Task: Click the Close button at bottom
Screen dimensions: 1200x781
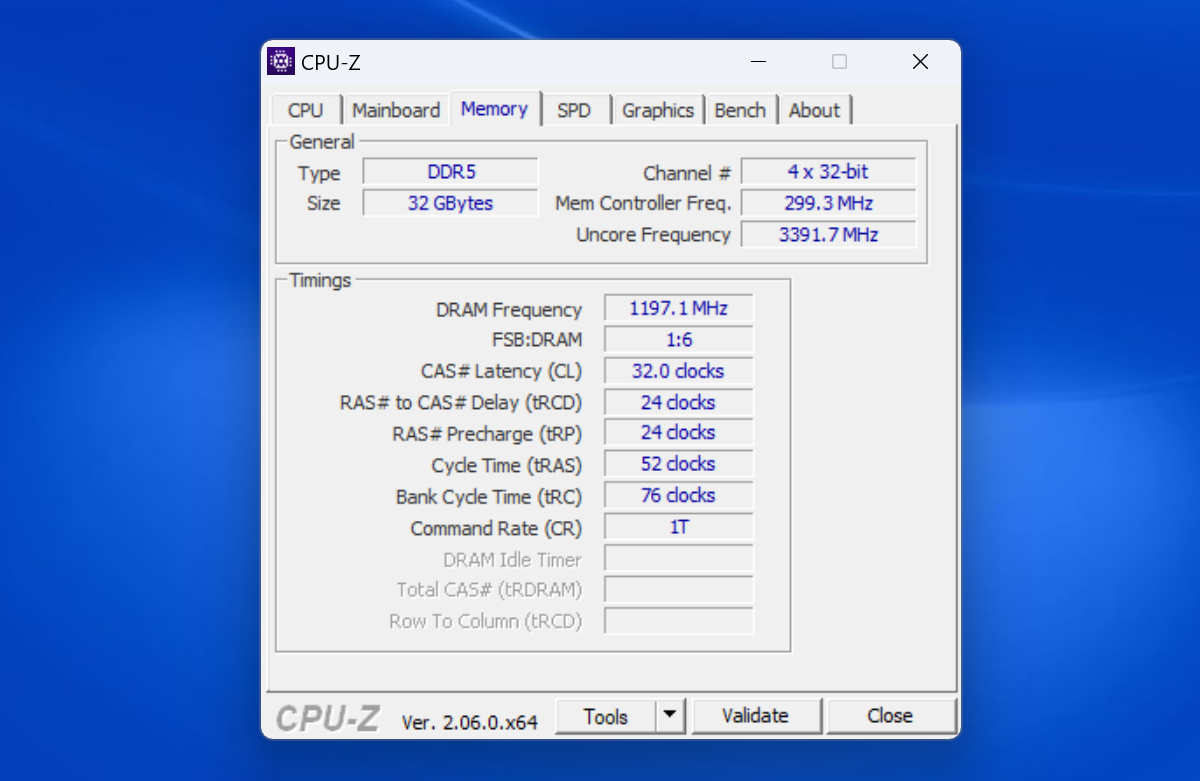Action: [890, 716]
